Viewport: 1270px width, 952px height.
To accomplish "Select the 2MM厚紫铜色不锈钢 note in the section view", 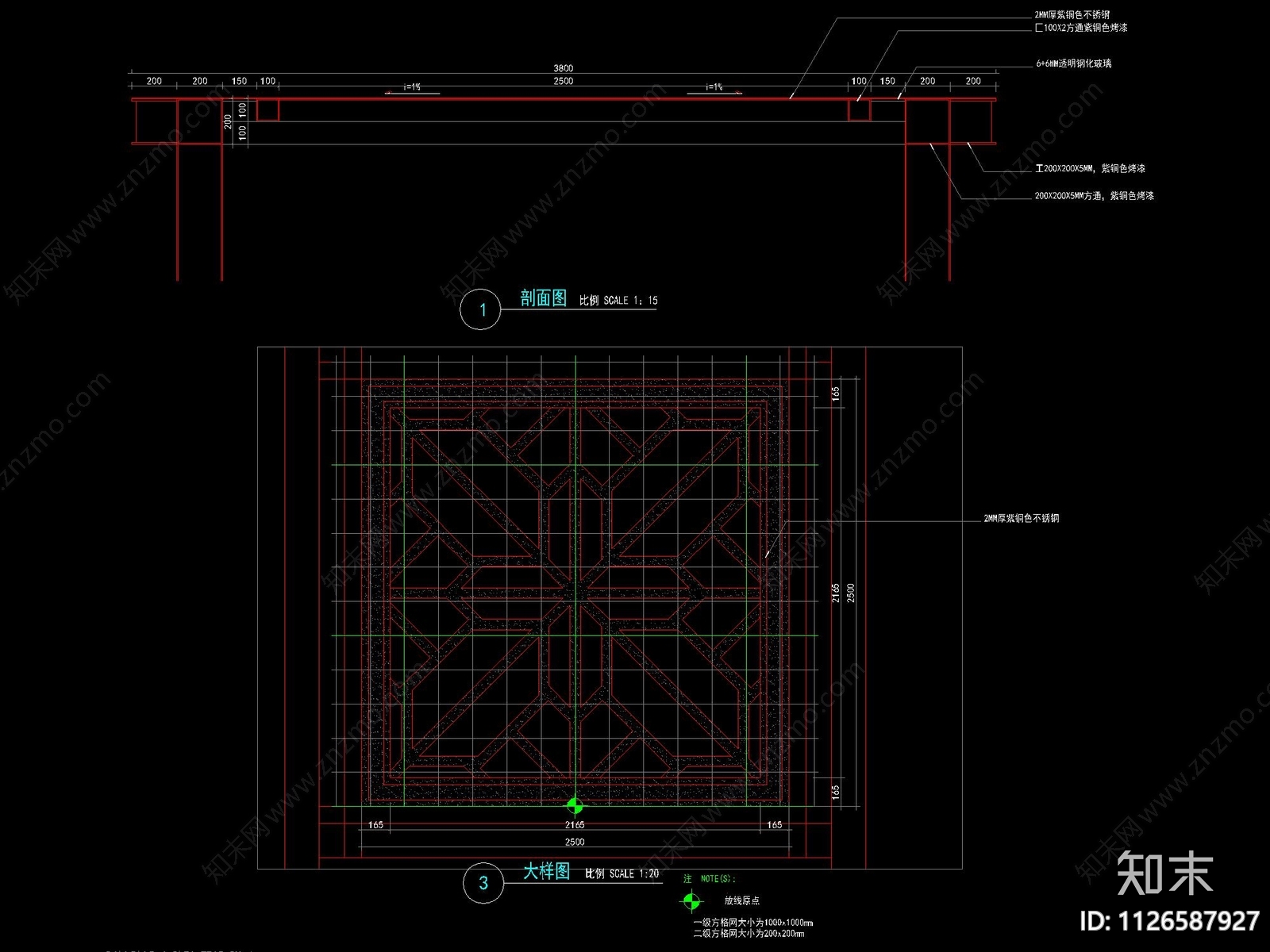I will click(x=1072, y=15).
